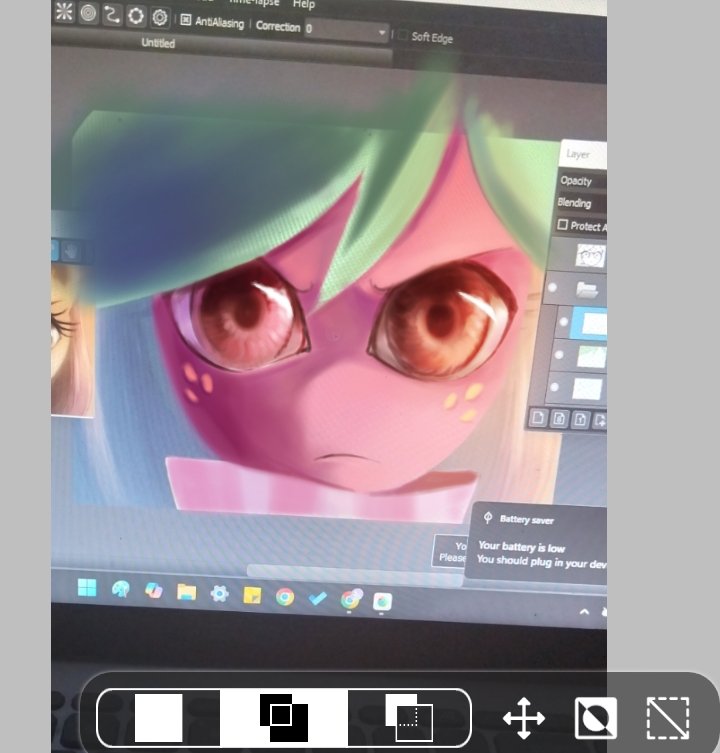
Task: Open the second Chrome profile taskbar icon
Action: (x=351, y=599)
